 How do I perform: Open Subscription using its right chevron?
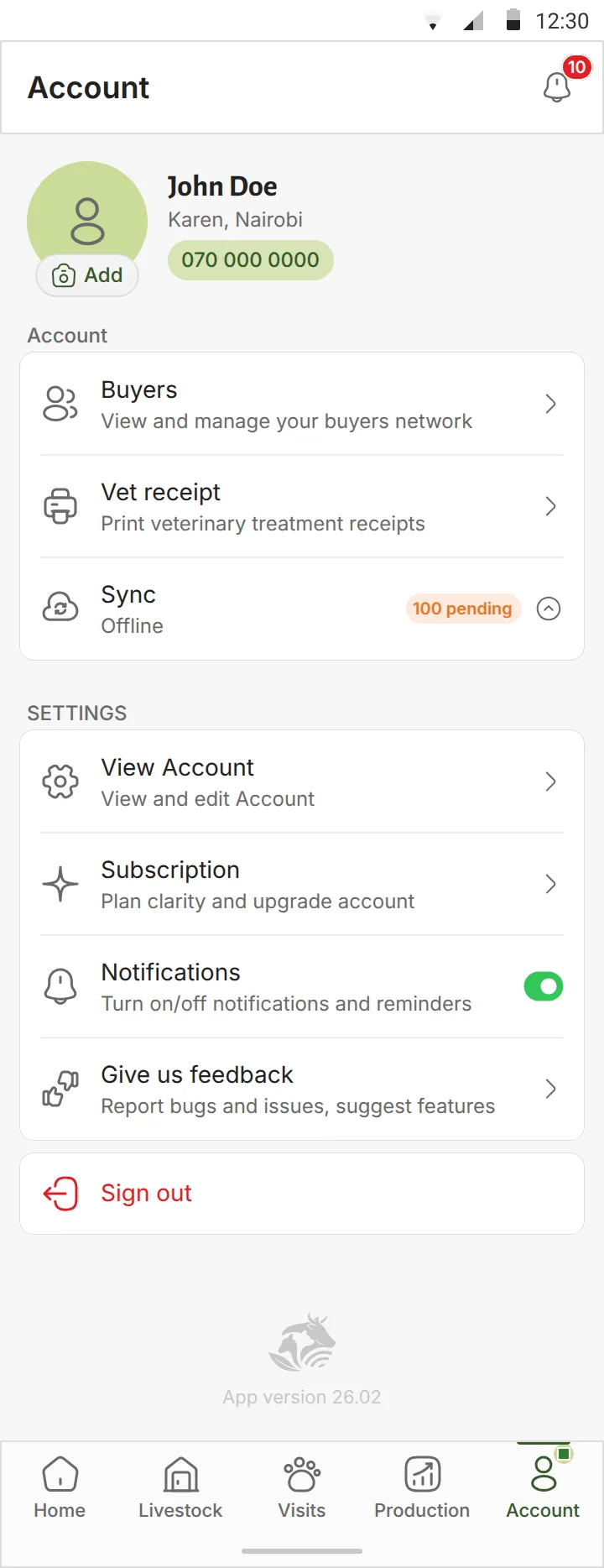pyautogui.click(x=550, y=884)
